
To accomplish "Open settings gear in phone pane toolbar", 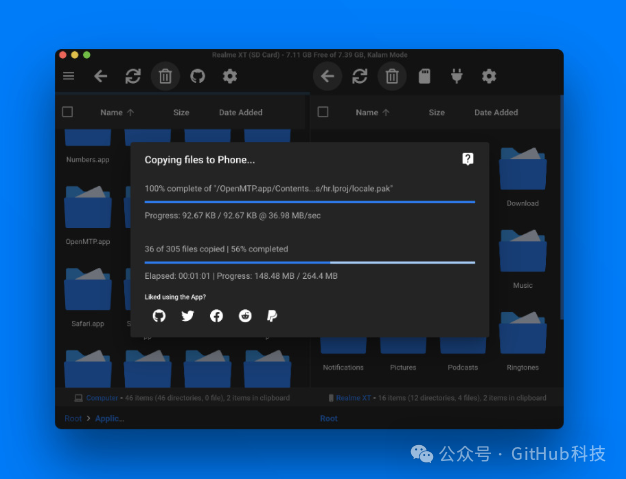I will (x=489, y=76).
